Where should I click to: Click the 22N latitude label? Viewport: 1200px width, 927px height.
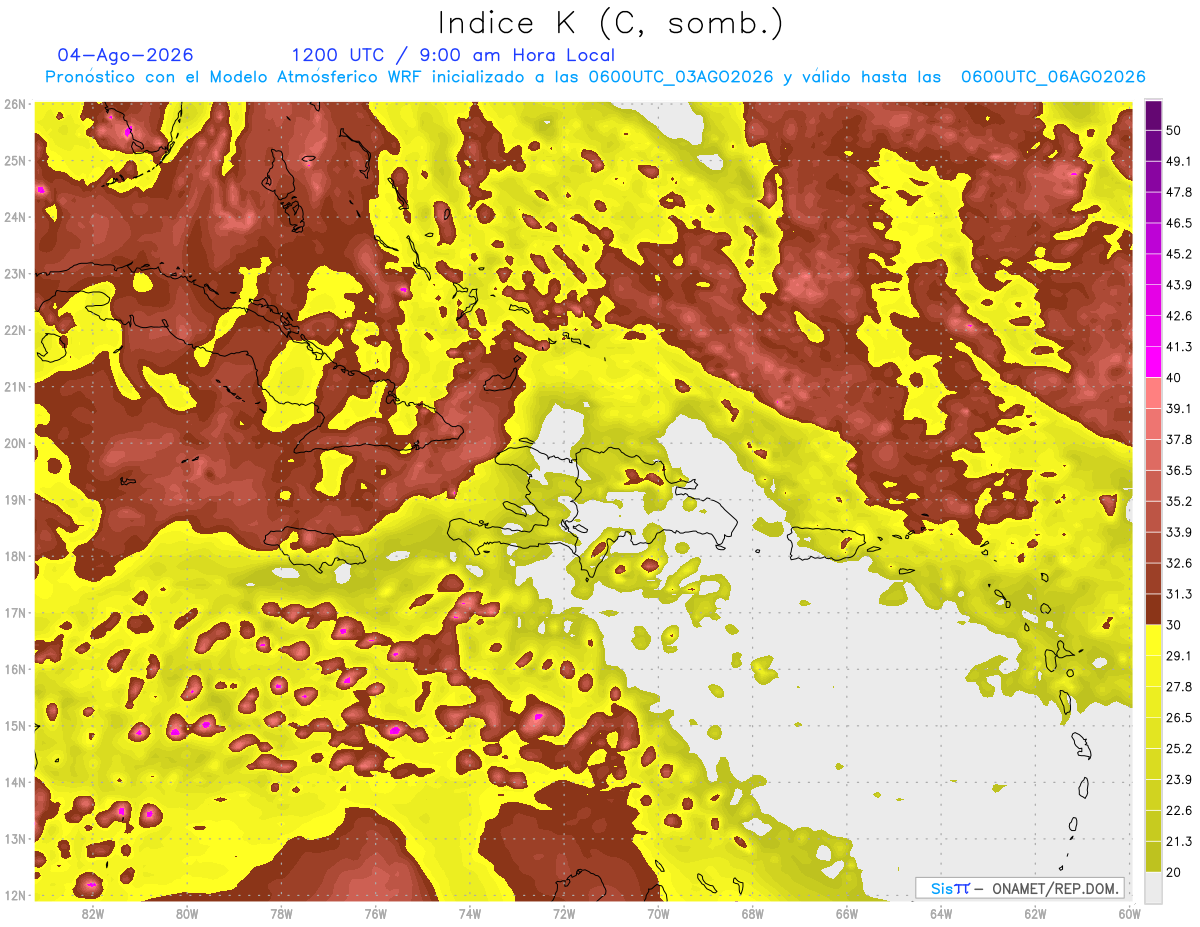point(15,330)
